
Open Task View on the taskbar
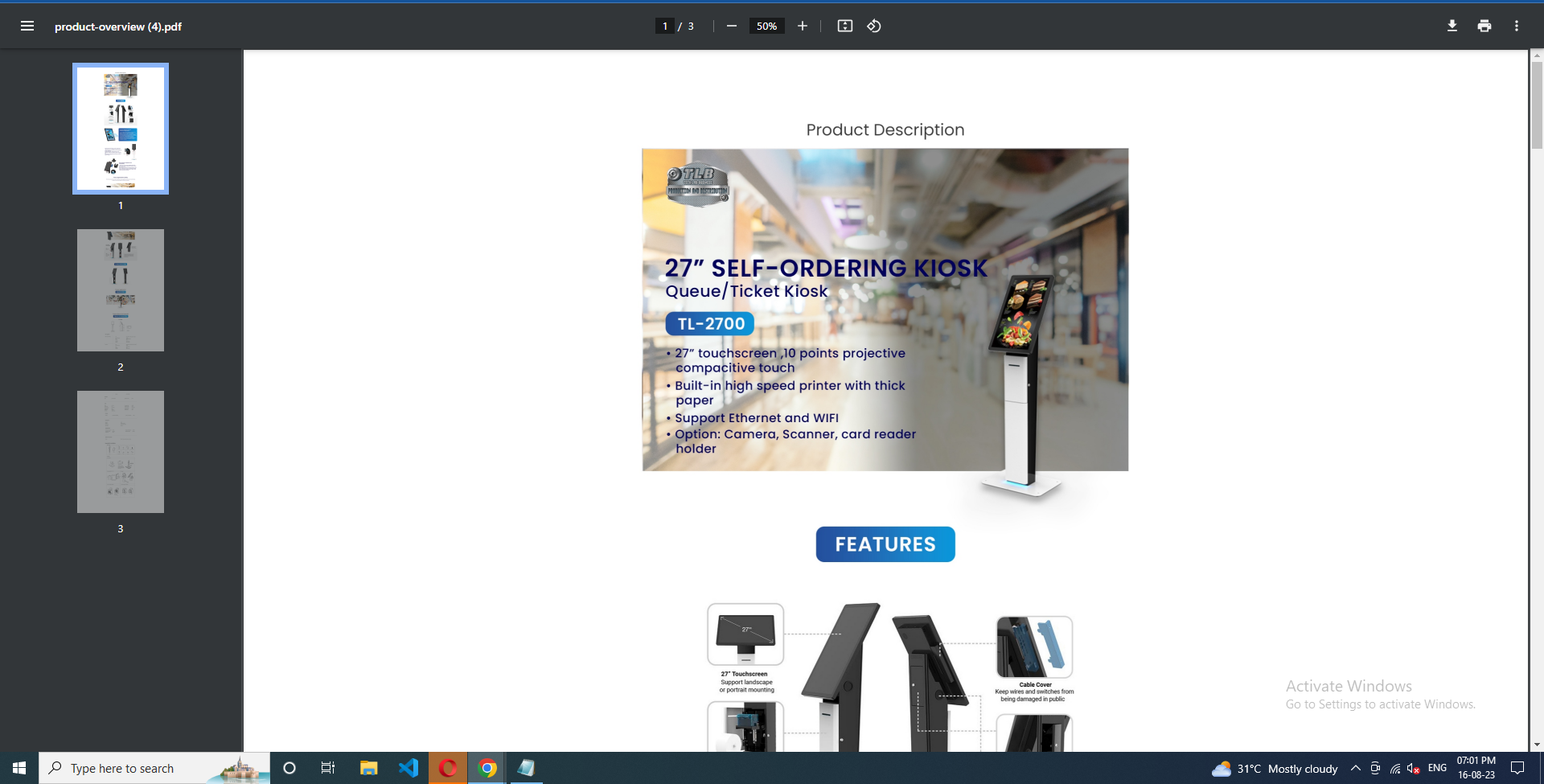pyautogui.click(x=328, y=768)
